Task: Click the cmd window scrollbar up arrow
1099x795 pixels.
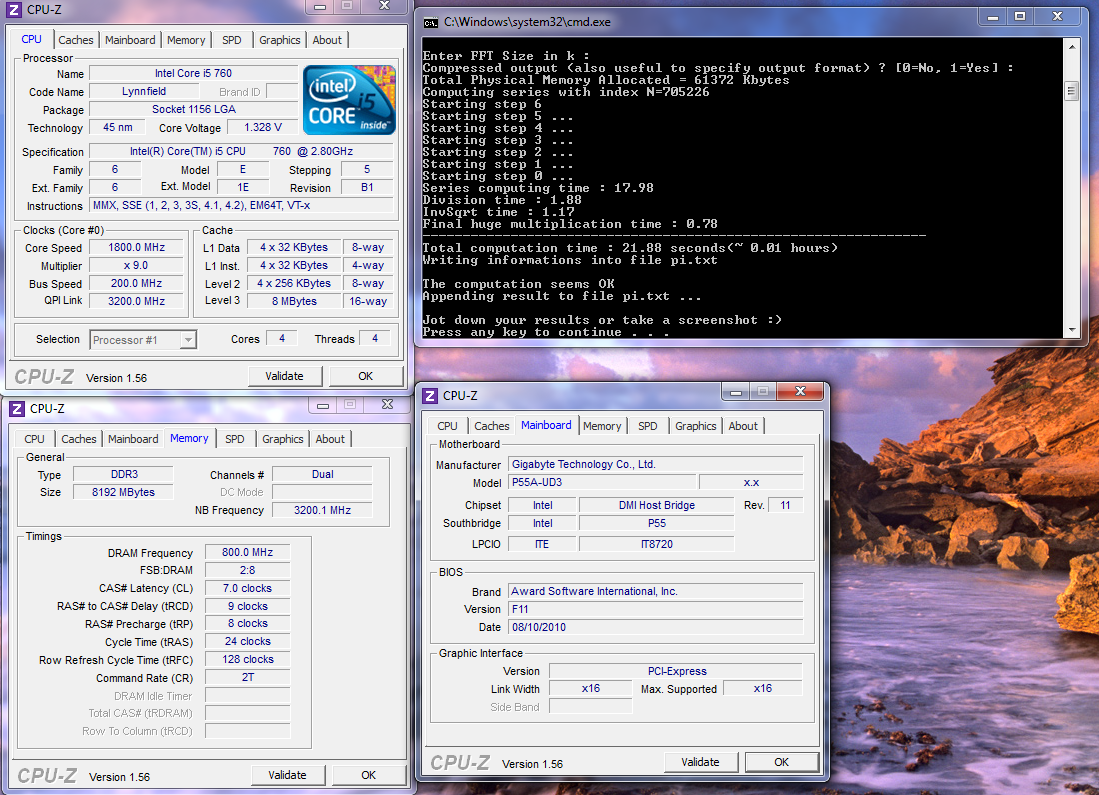Action: tap(1072, 47)
